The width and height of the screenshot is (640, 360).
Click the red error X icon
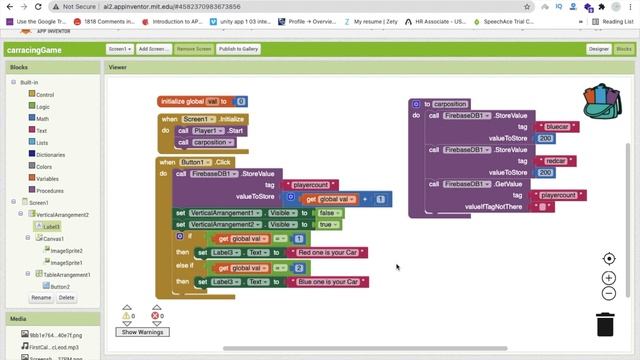pos(155,316)
